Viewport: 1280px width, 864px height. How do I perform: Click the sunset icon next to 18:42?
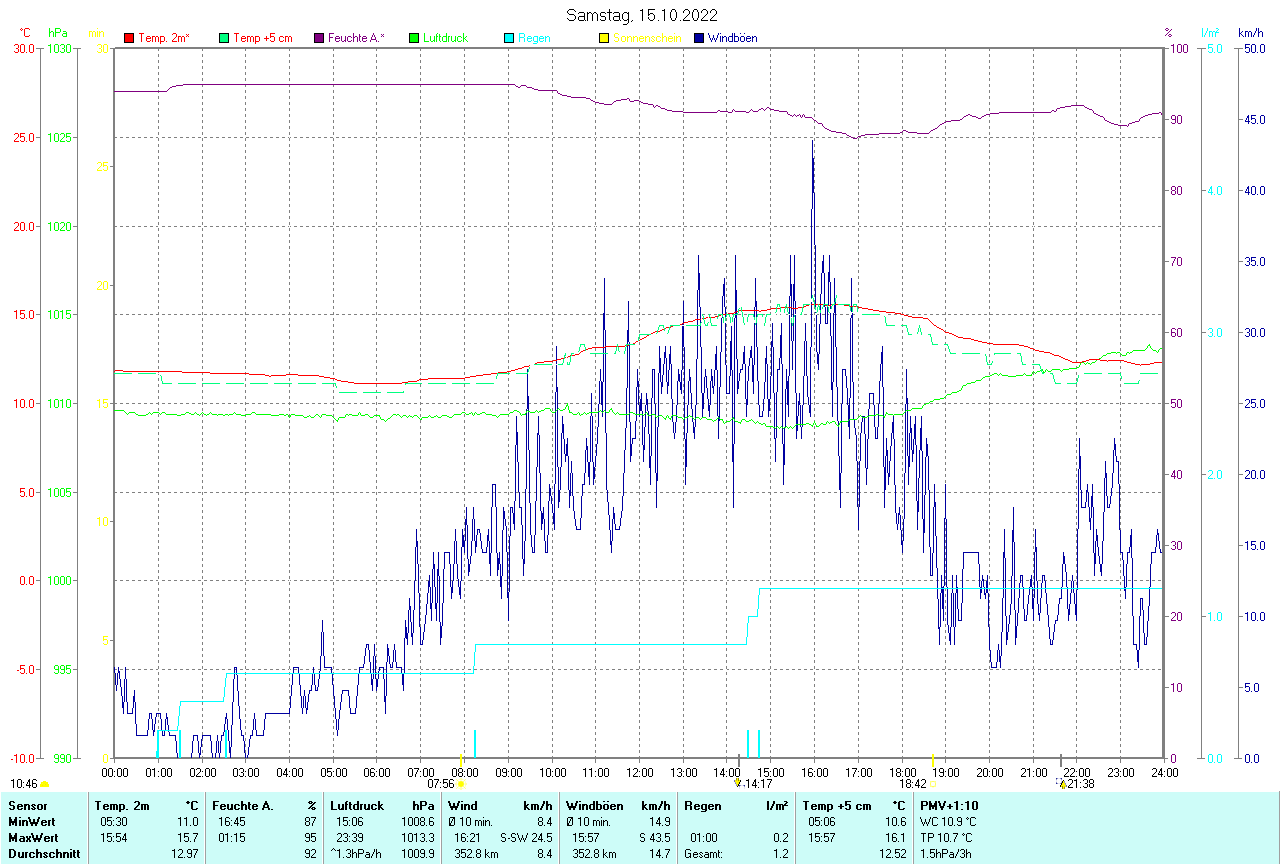coord(932,785)
